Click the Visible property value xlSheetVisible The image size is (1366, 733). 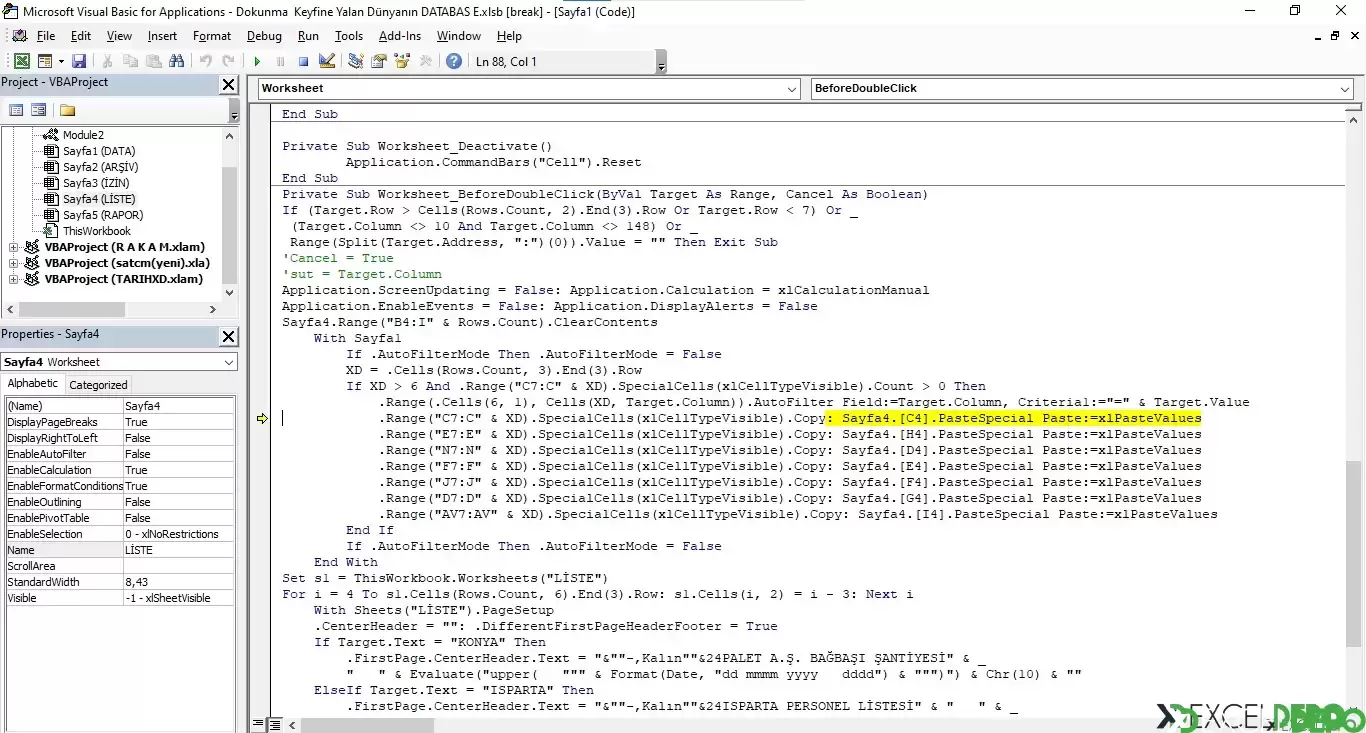[179, 598]
